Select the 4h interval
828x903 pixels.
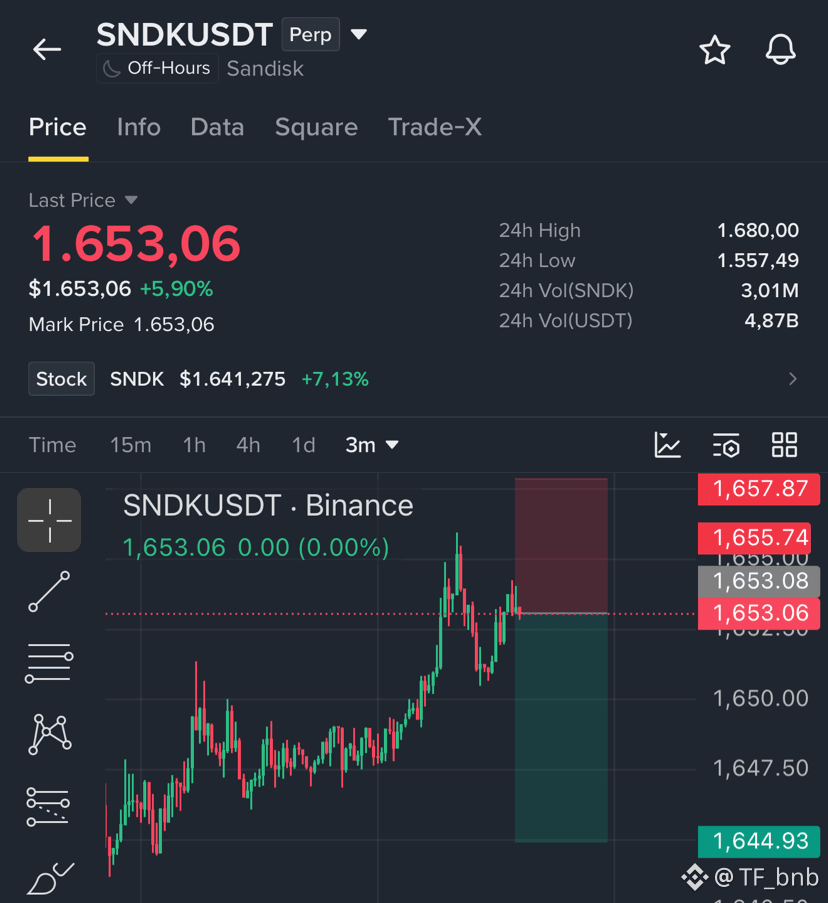coord(248,445)
